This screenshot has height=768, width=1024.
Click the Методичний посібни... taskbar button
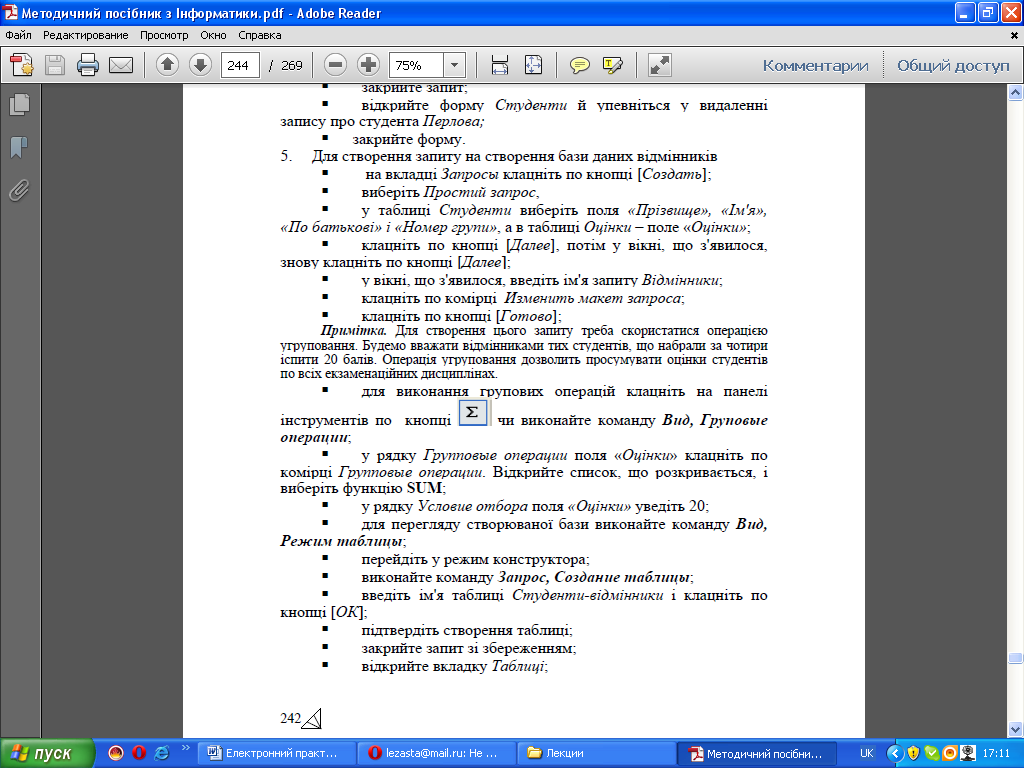757,753
